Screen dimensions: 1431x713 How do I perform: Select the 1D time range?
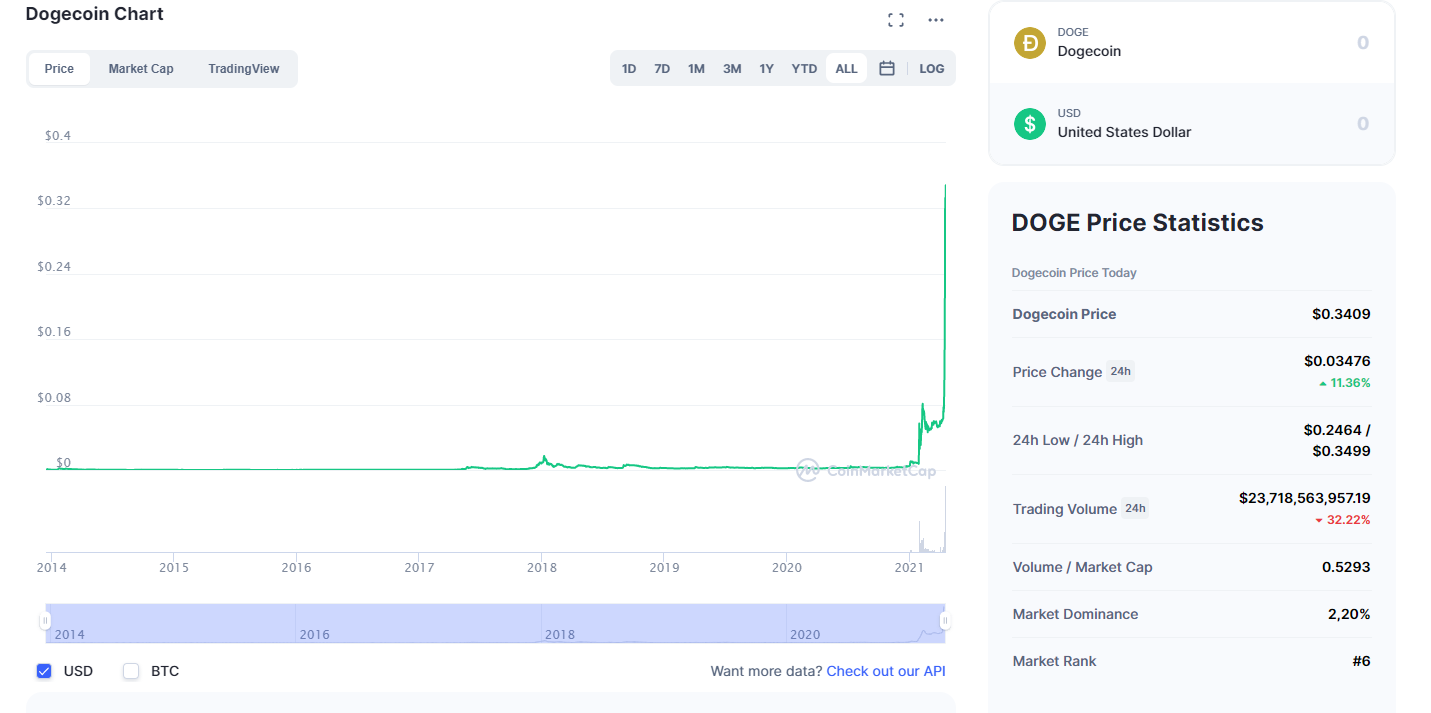click(x=629, y=69)
